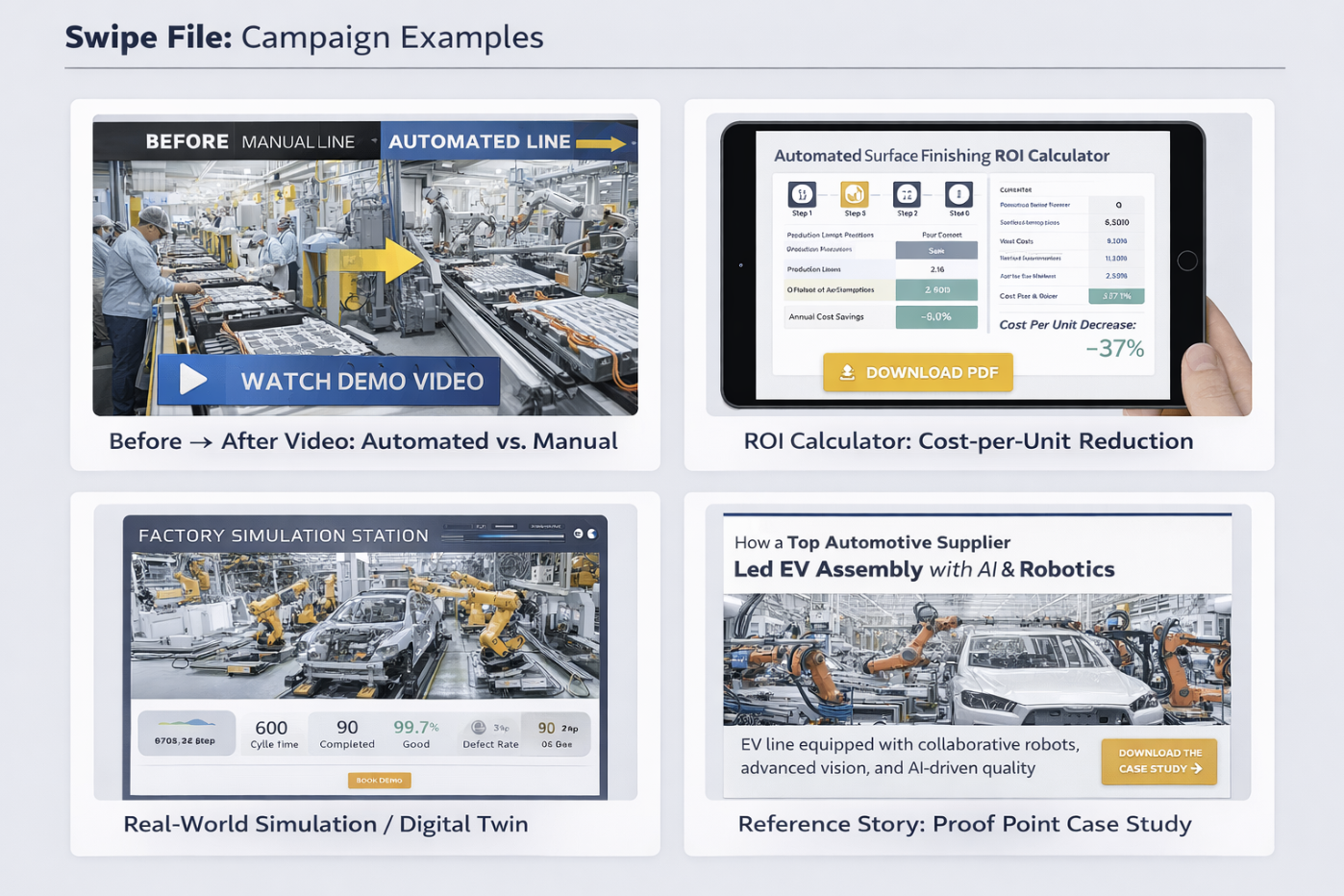Click the yellow arrow beside Automated Line
Viewport: 1344px width, 896px height.
click(x=602, y=143)
